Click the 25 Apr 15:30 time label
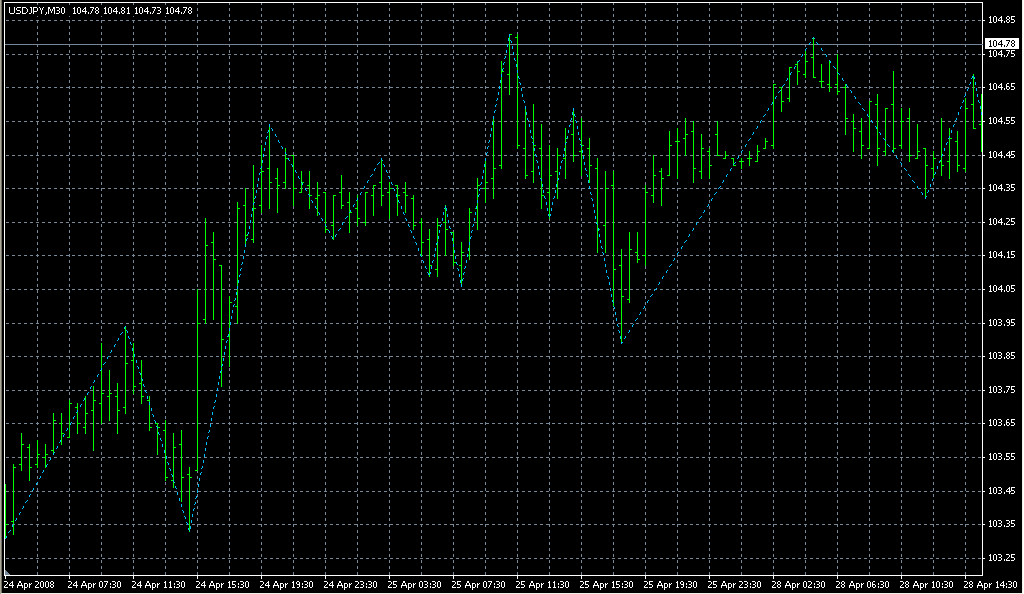This screenshot has width=1024, height=594. click(606, 584)
